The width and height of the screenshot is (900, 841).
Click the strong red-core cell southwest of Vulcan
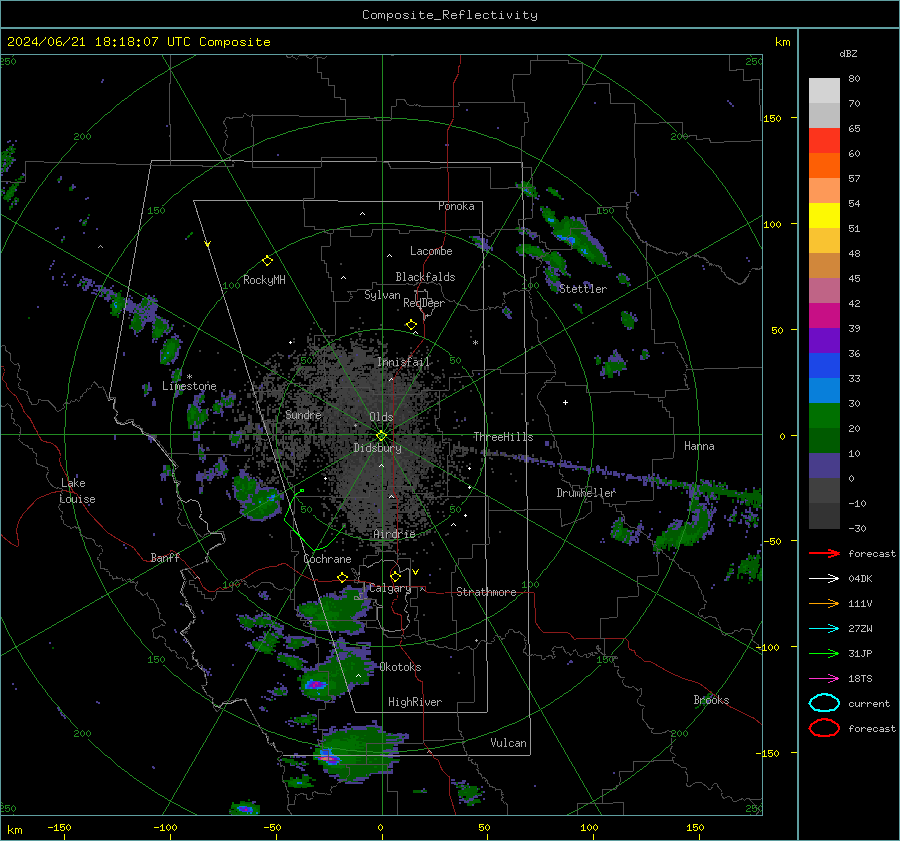click(x=329, y=758)
